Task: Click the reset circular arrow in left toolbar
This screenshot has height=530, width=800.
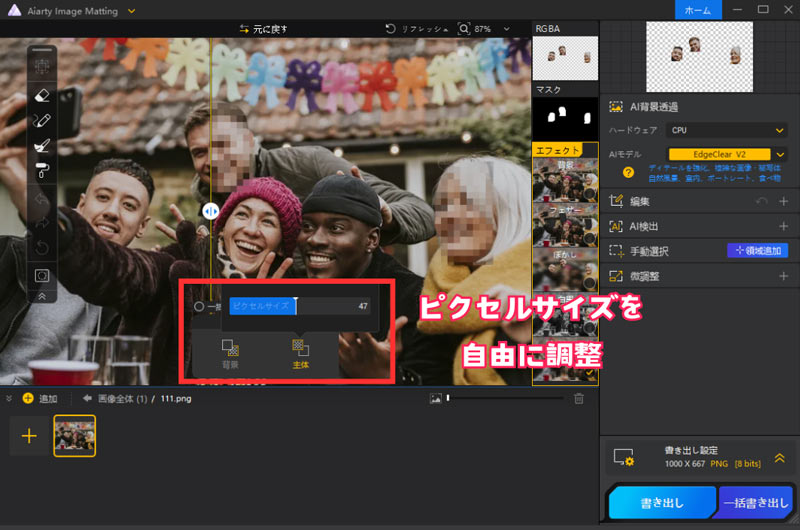Action: click(x=42, y=248)
